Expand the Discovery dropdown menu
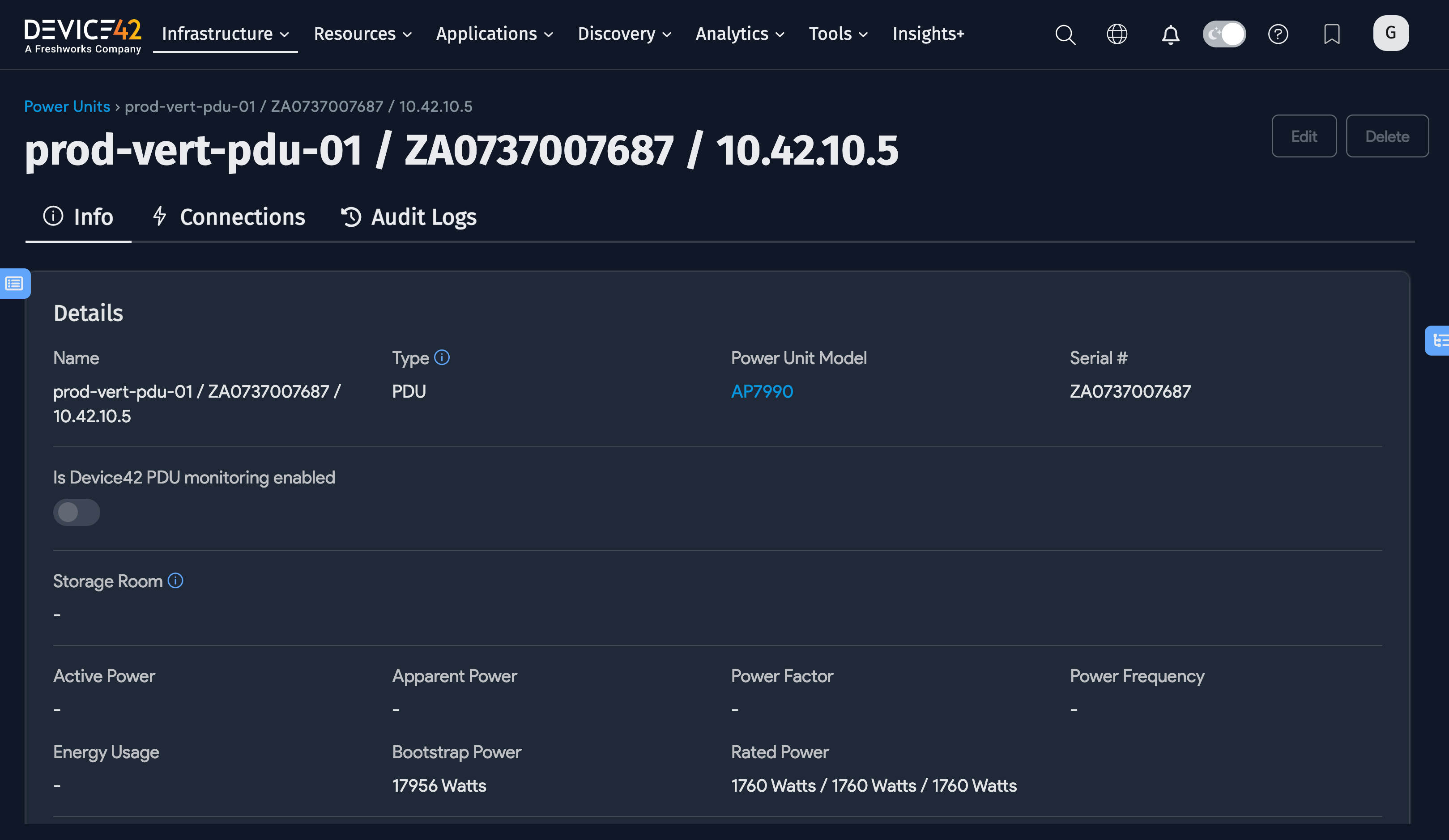 tap(624, 34)
